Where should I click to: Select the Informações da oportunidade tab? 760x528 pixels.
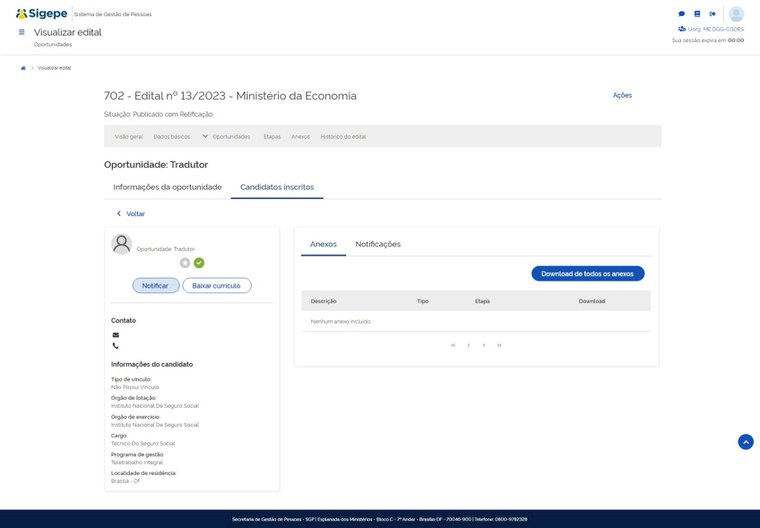(x=167, y=187)
